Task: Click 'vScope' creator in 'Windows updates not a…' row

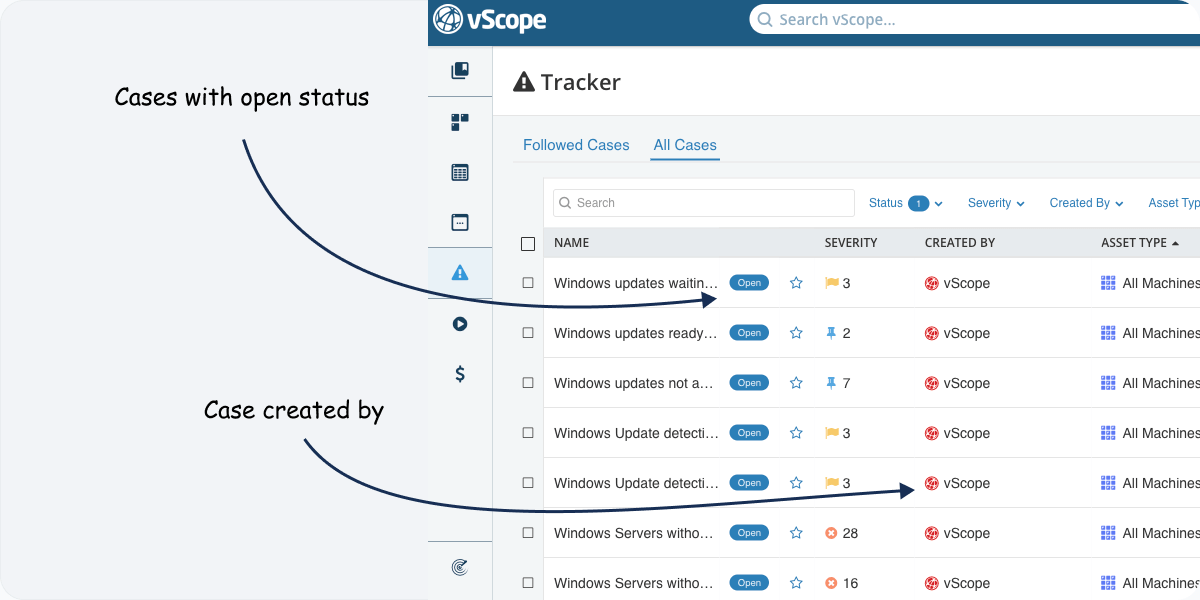Action: (967, 383)
